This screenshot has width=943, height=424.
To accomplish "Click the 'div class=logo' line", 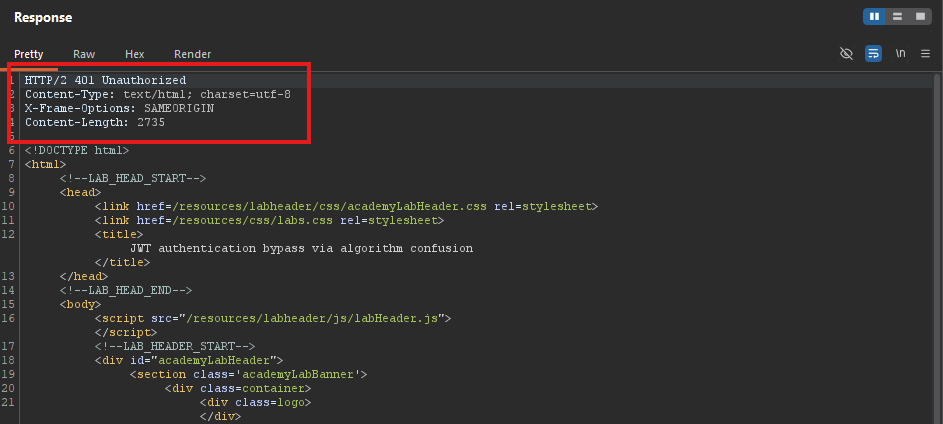I will point(256,402).
